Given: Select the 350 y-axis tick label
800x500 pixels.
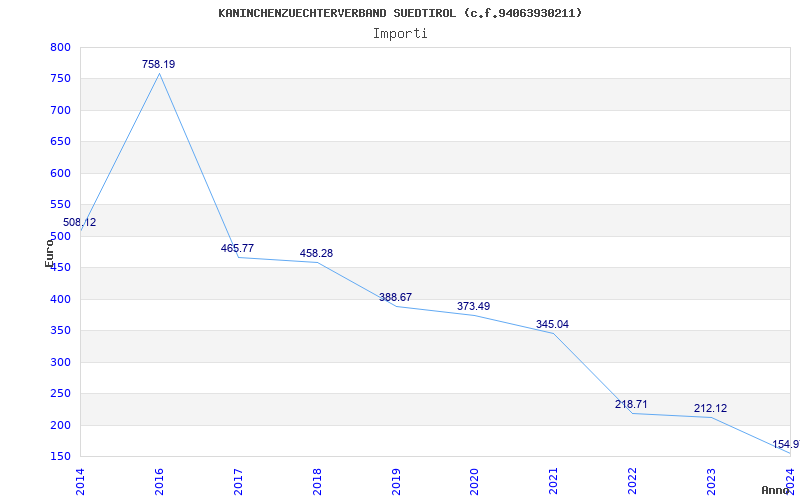Looking at the screenshot, I should tap(60, 331).
